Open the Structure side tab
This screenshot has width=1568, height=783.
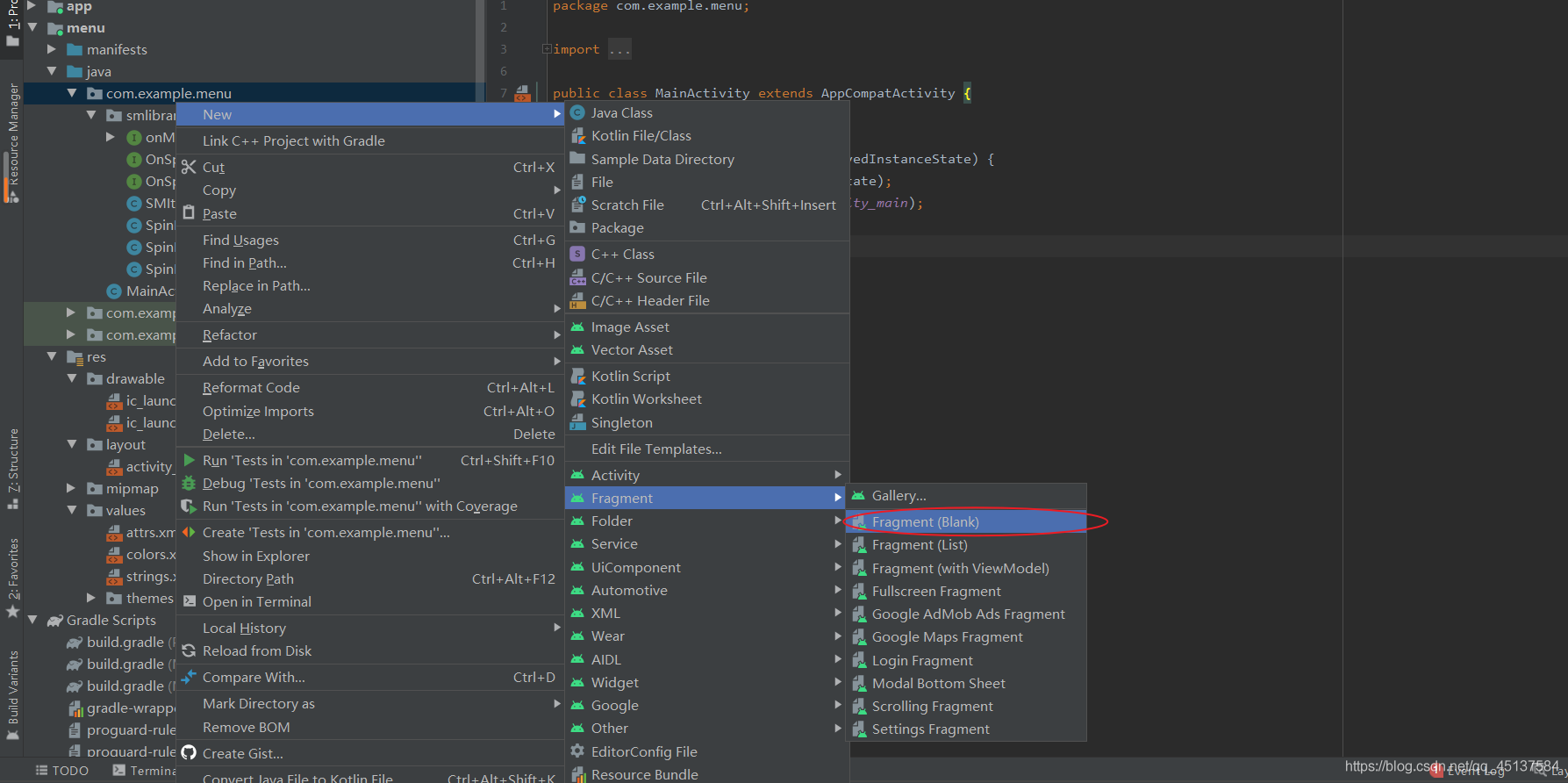(12, 467)
